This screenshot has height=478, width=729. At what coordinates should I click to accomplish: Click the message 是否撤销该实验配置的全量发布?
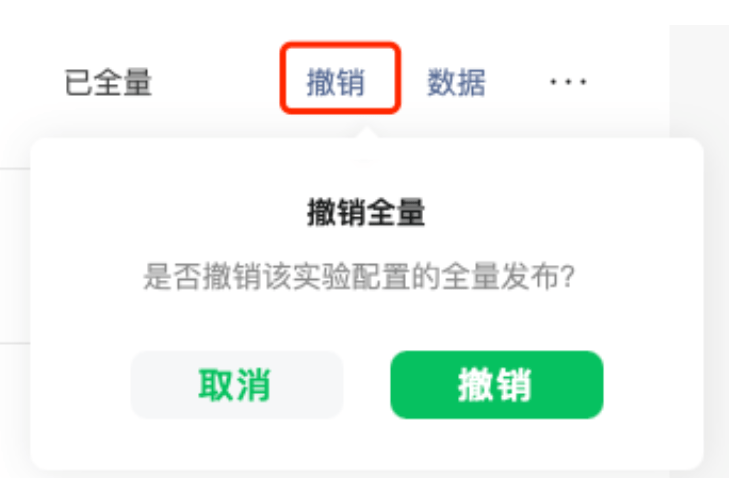359,276
